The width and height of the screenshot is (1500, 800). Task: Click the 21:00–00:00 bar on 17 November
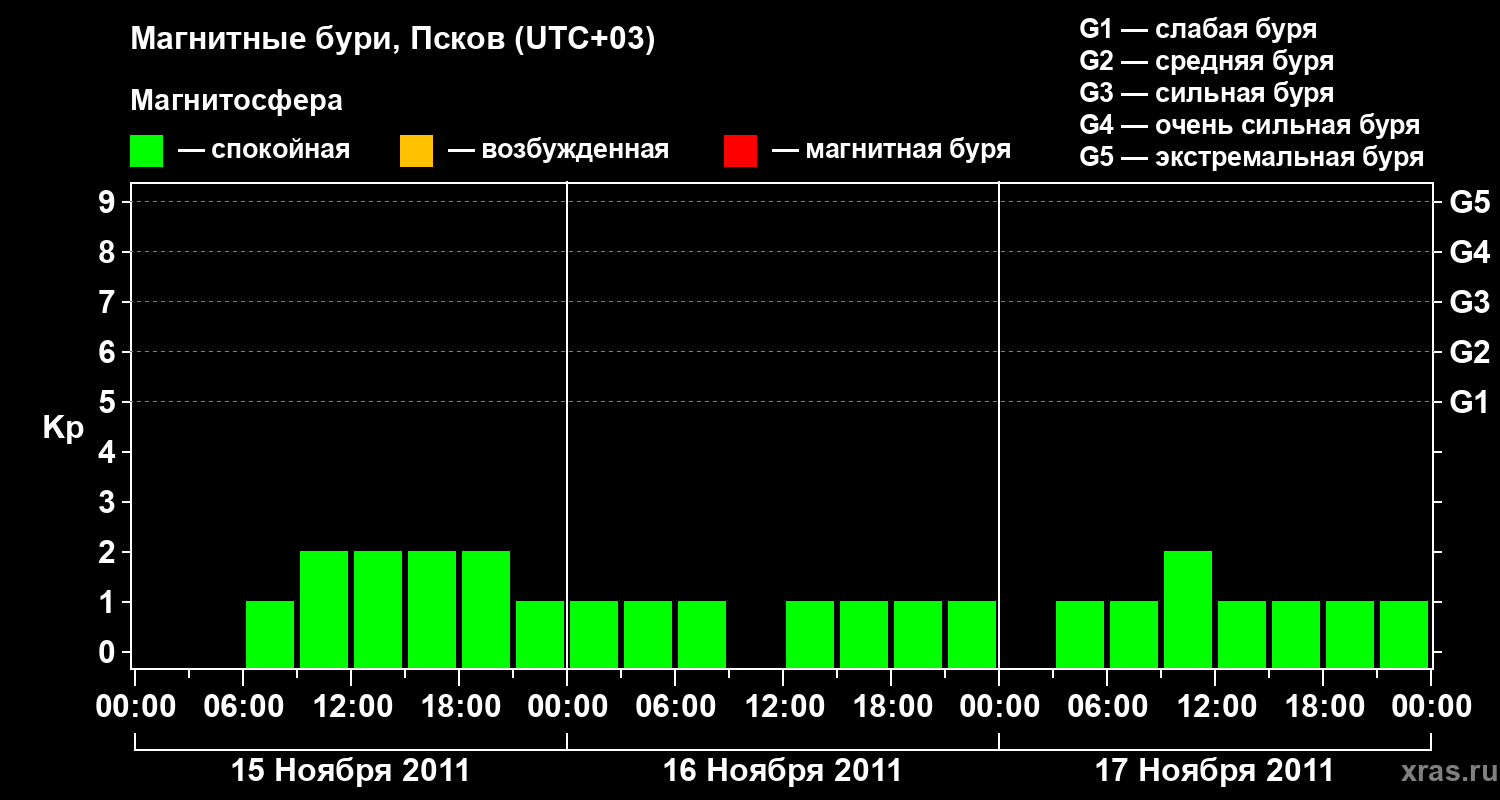1404,634
